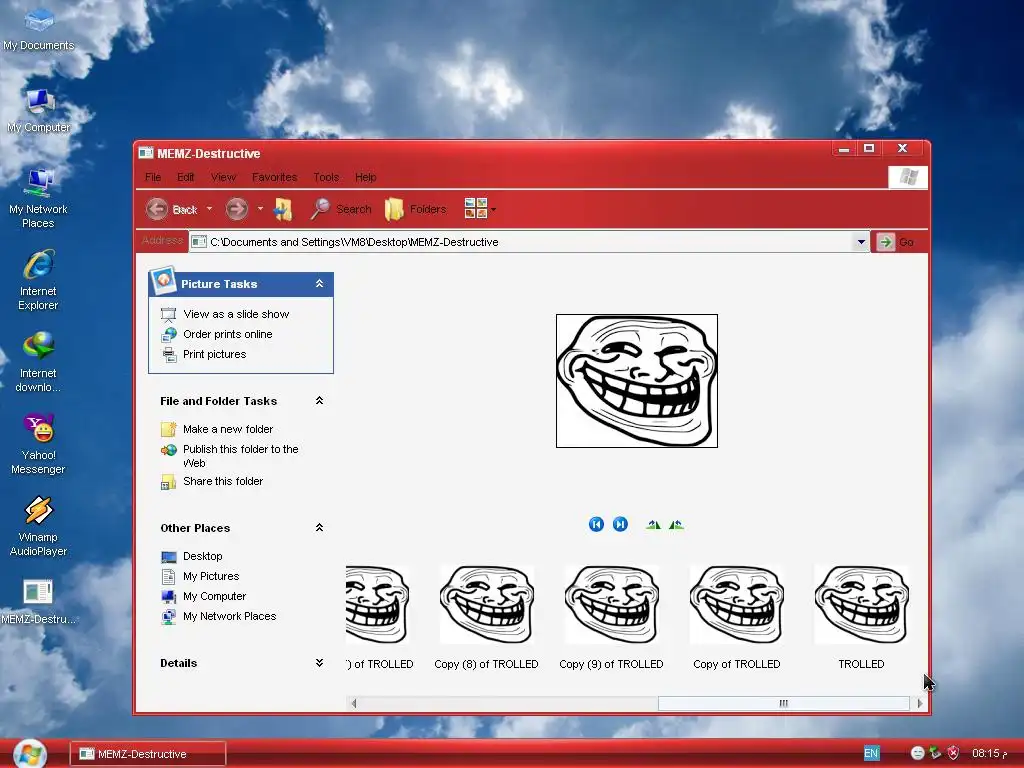1024x768 pixels.
Task: Open the View menu
Action: pos(223,177)
